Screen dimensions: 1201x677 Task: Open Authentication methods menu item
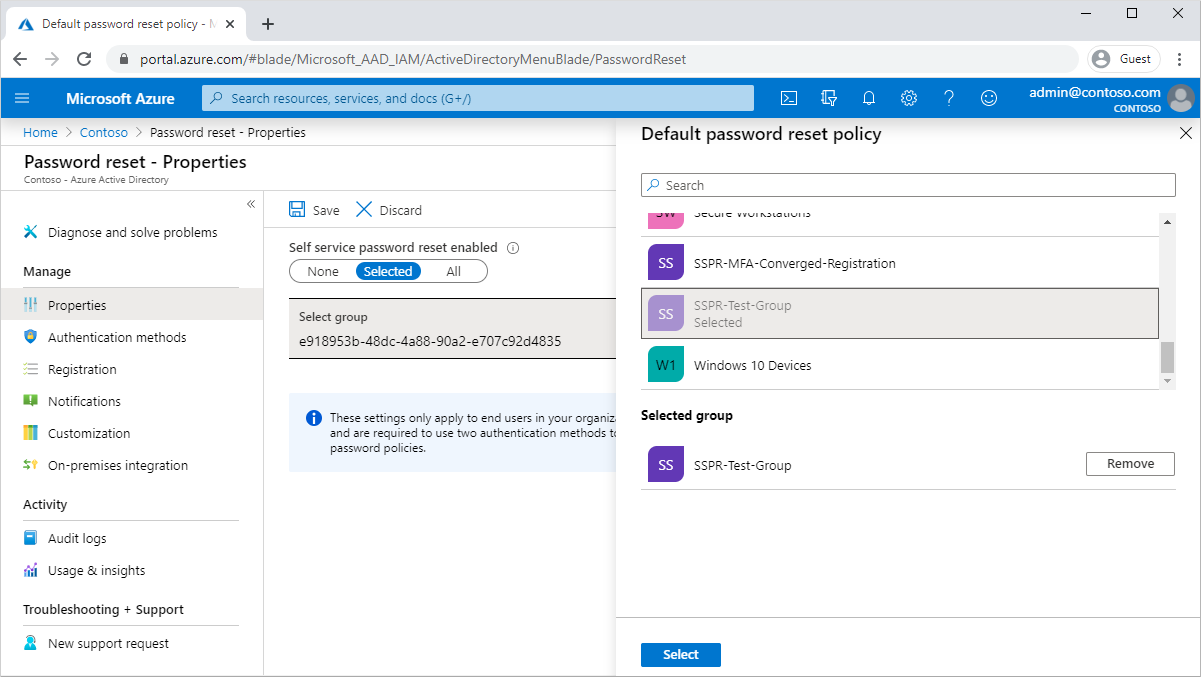(x=117, y=337)
